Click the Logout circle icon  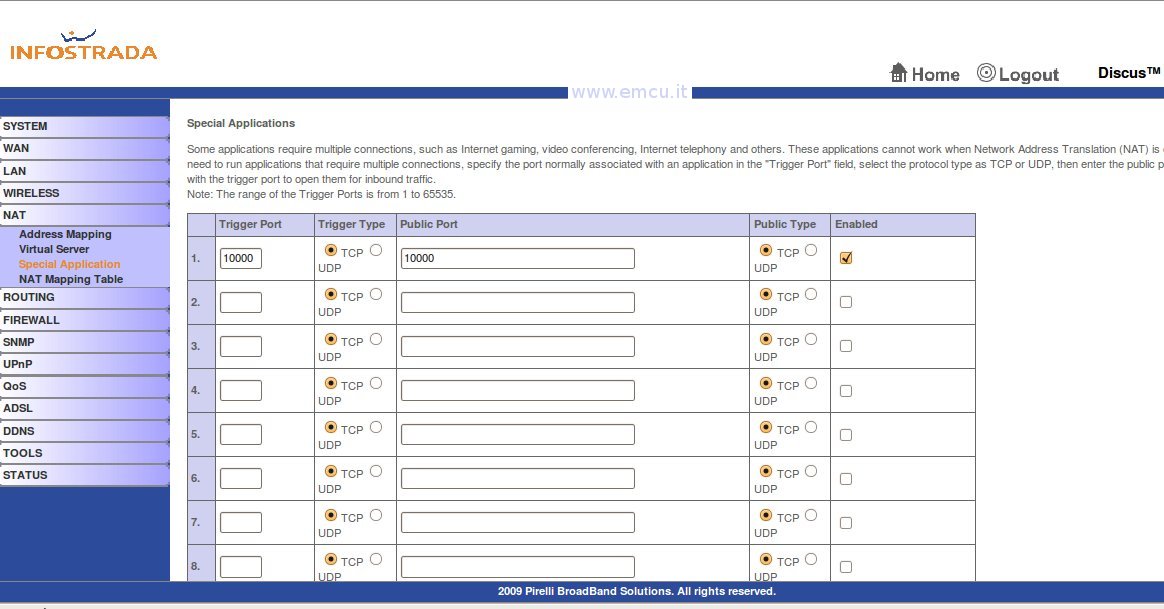click(986, 73)
